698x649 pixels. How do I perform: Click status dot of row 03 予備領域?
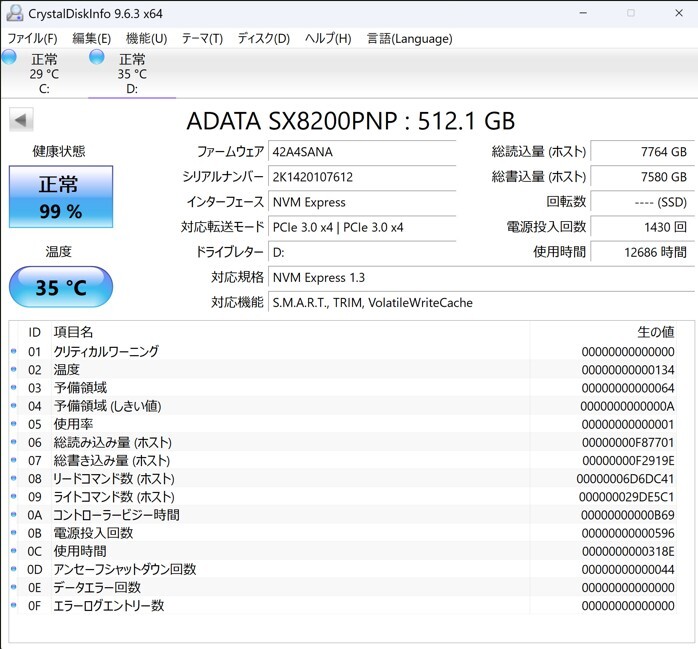[x=13, y=388]
